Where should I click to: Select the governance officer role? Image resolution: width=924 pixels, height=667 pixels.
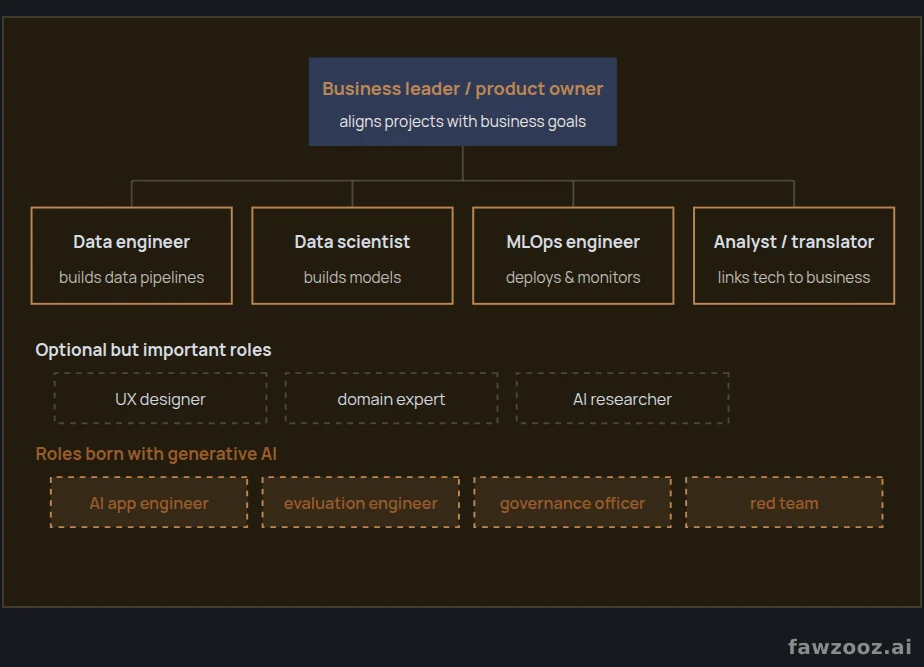(x=572, y=503)
